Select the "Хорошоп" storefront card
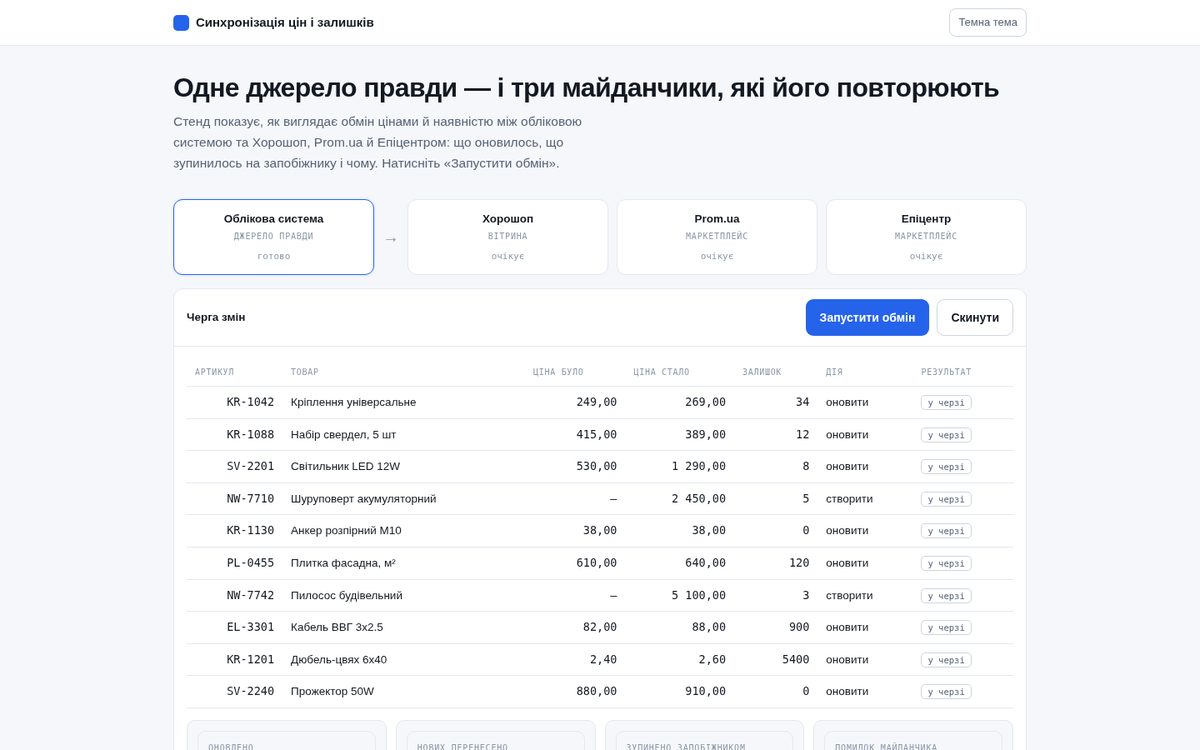Image resolution: width=1200 pixels, height=750 pixels. point(507,237)
